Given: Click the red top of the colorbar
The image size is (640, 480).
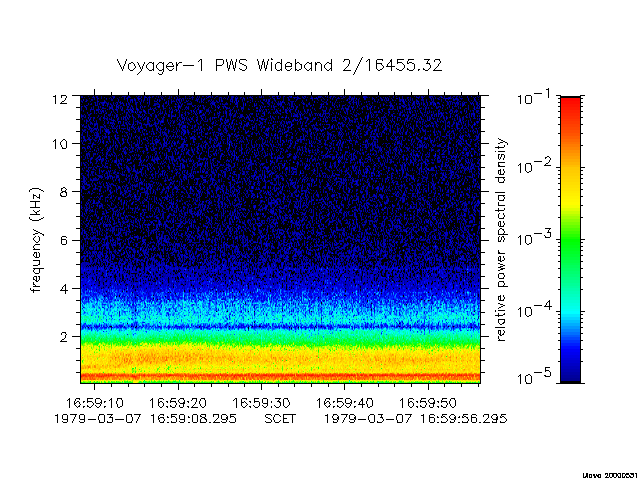Looking at the screenshot, I should 571,110.
